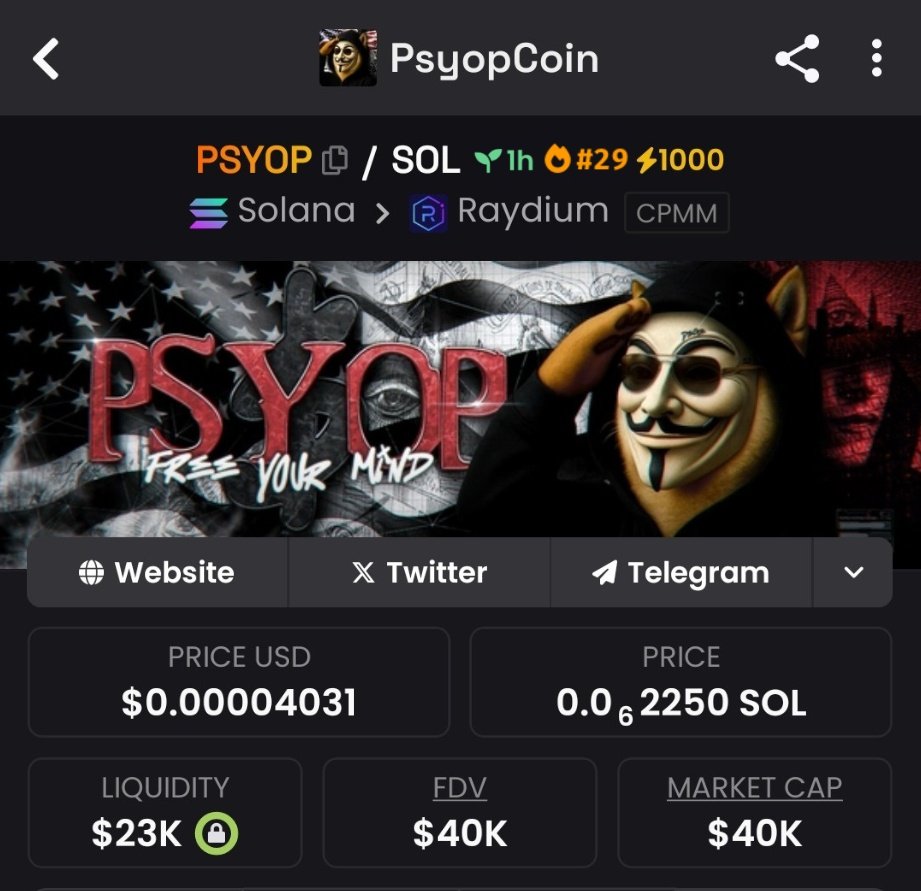Copy the PSYOP token address icon
This screenshot has width=921, height=891.
pos(335,160)
